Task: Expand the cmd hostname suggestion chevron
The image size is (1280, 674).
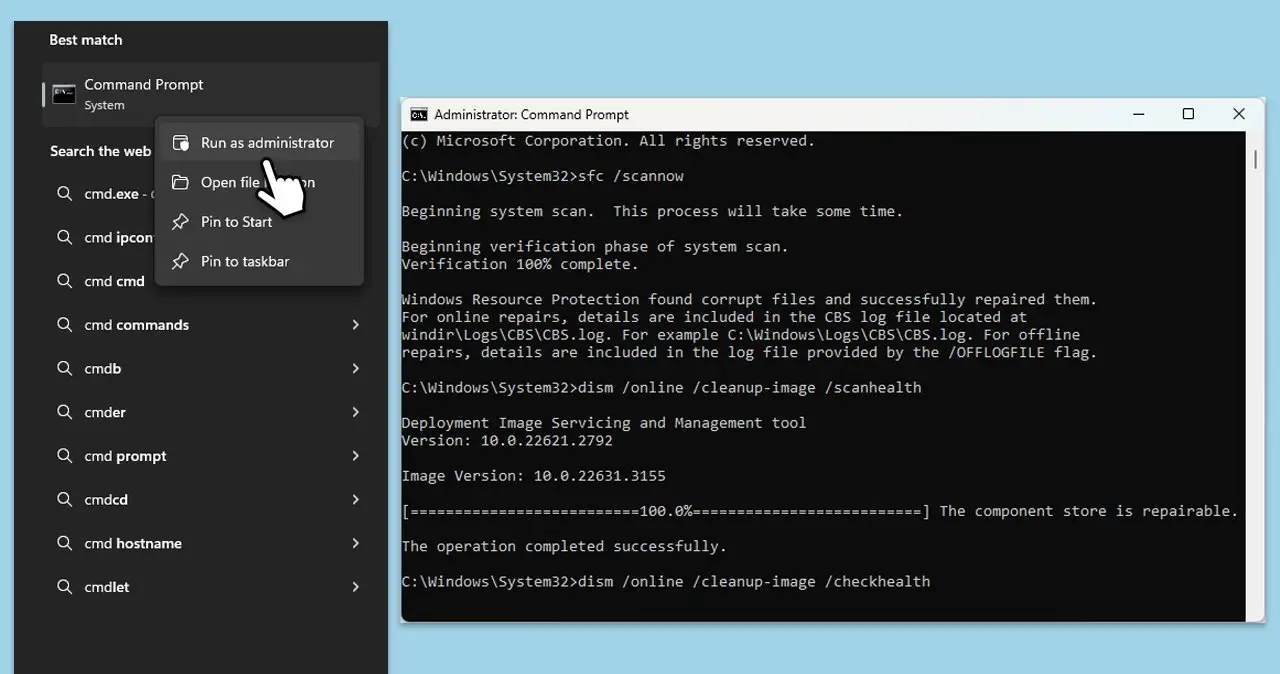Action: tap(356, 544)
